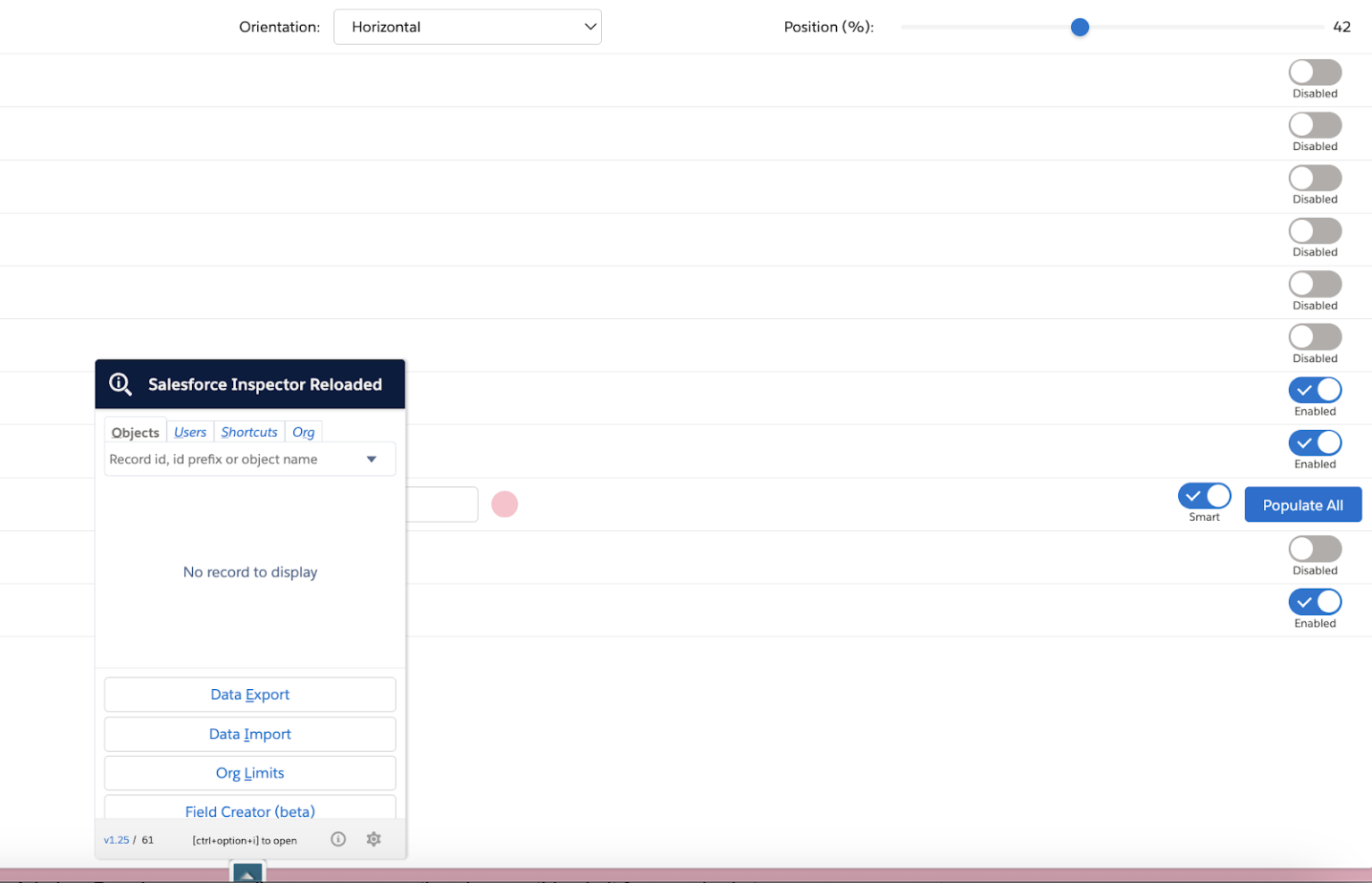The height and width of the screenshot is (883, 1372).
Task: Toggle the Smart switch next to Populate All
Action: 1204,496
